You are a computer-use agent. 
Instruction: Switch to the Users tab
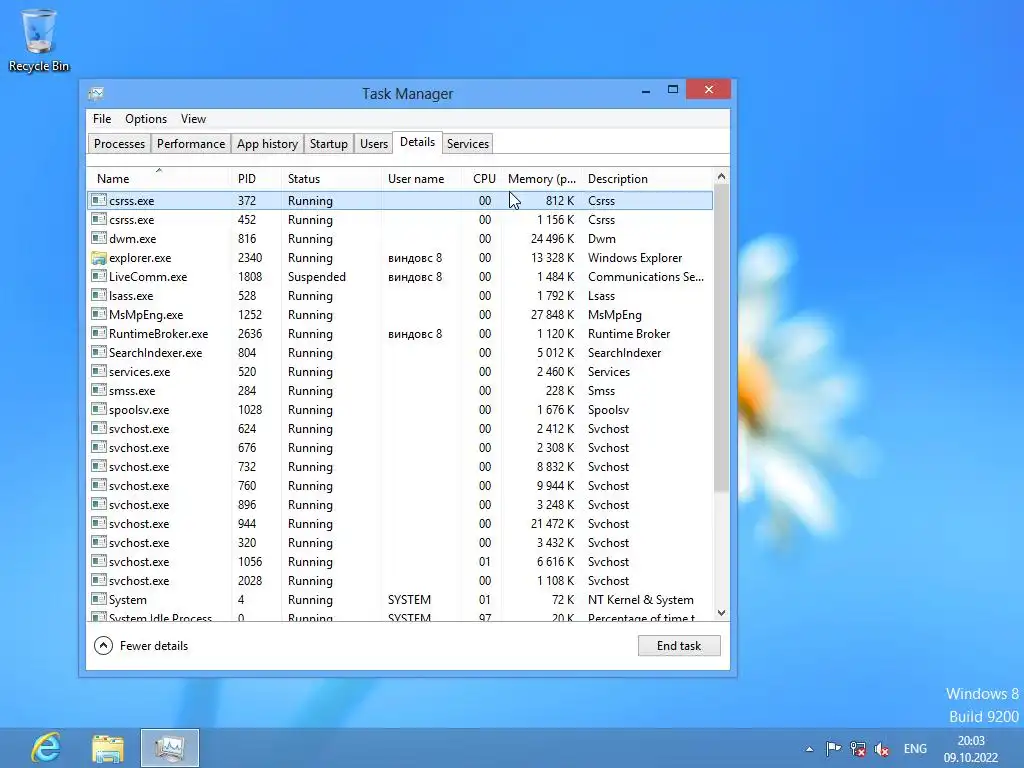coord(374,144)
